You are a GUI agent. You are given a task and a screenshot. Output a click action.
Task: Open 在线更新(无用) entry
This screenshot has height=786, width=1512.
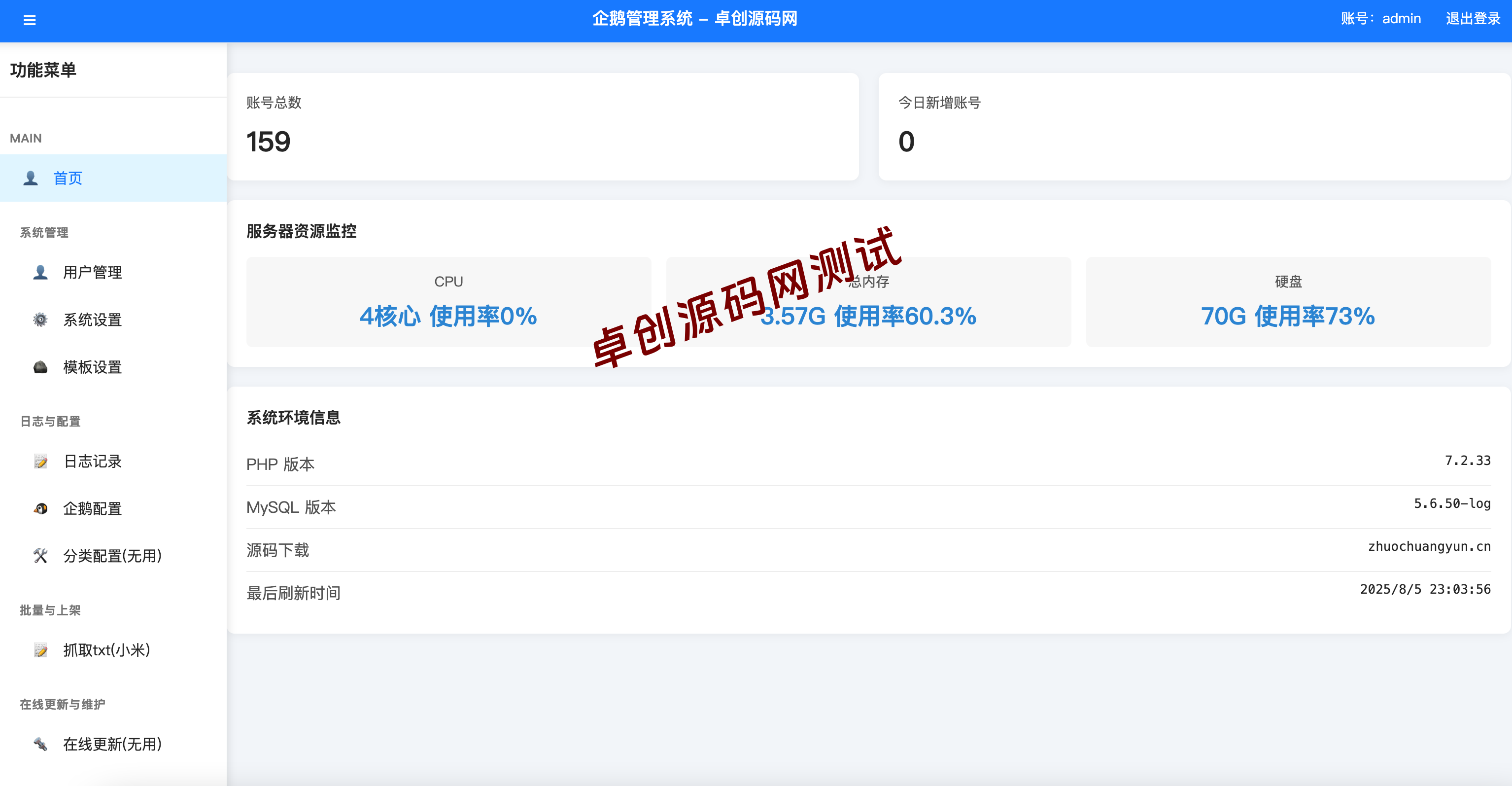[x=113, y=744]
